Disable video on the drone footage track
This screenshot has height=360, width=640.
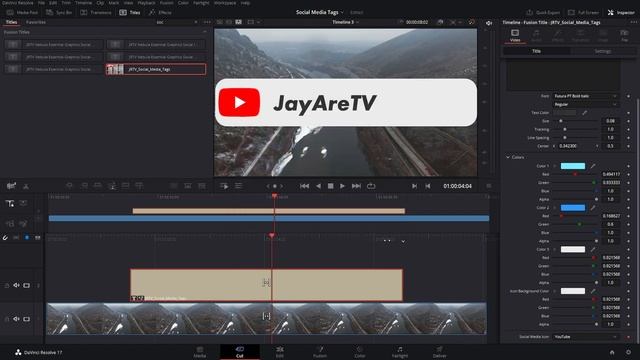pyautogui.click(x=27, y=319)
